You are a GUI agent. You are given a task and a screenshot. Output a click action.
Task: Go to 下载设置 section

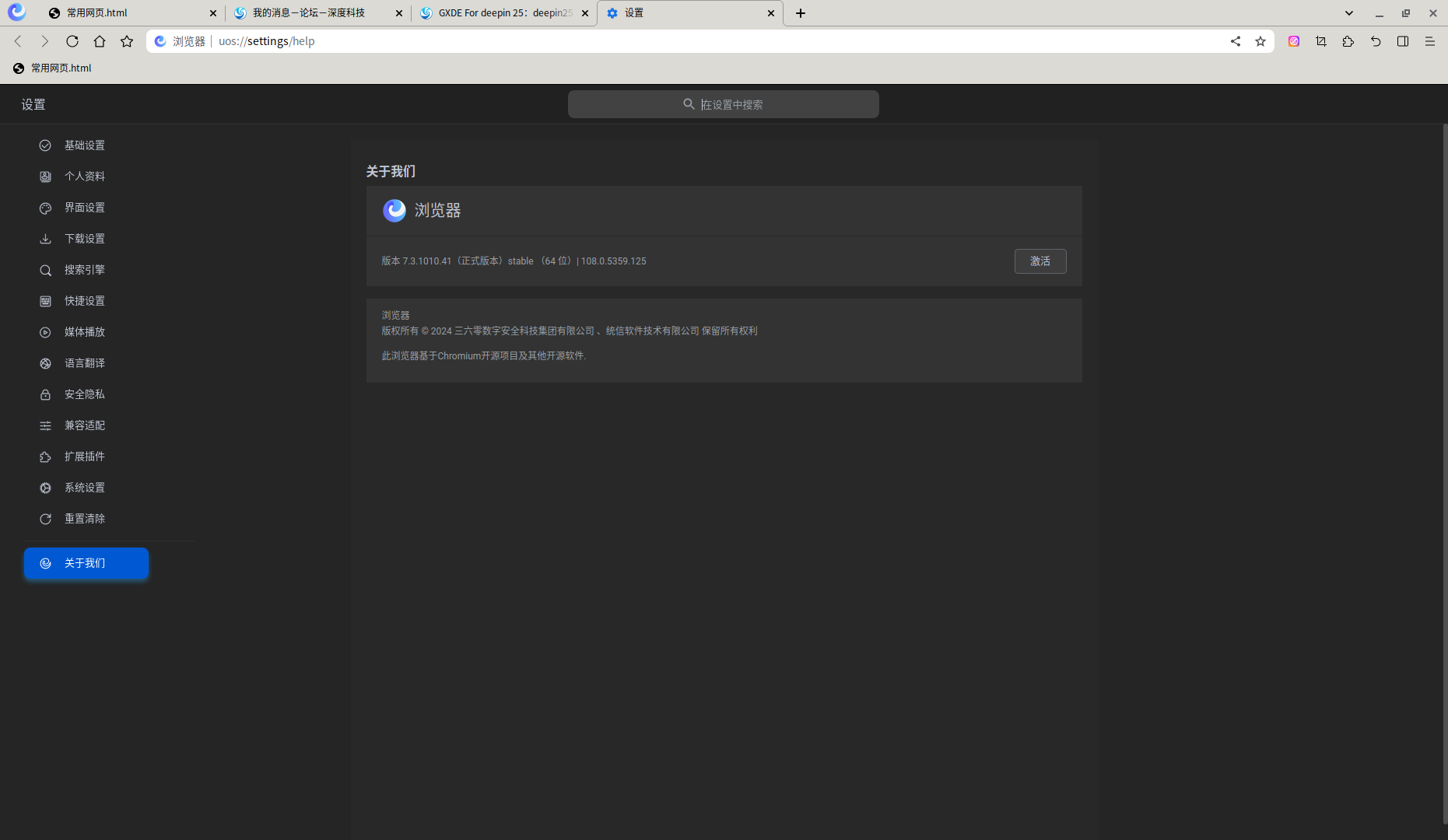84,239
